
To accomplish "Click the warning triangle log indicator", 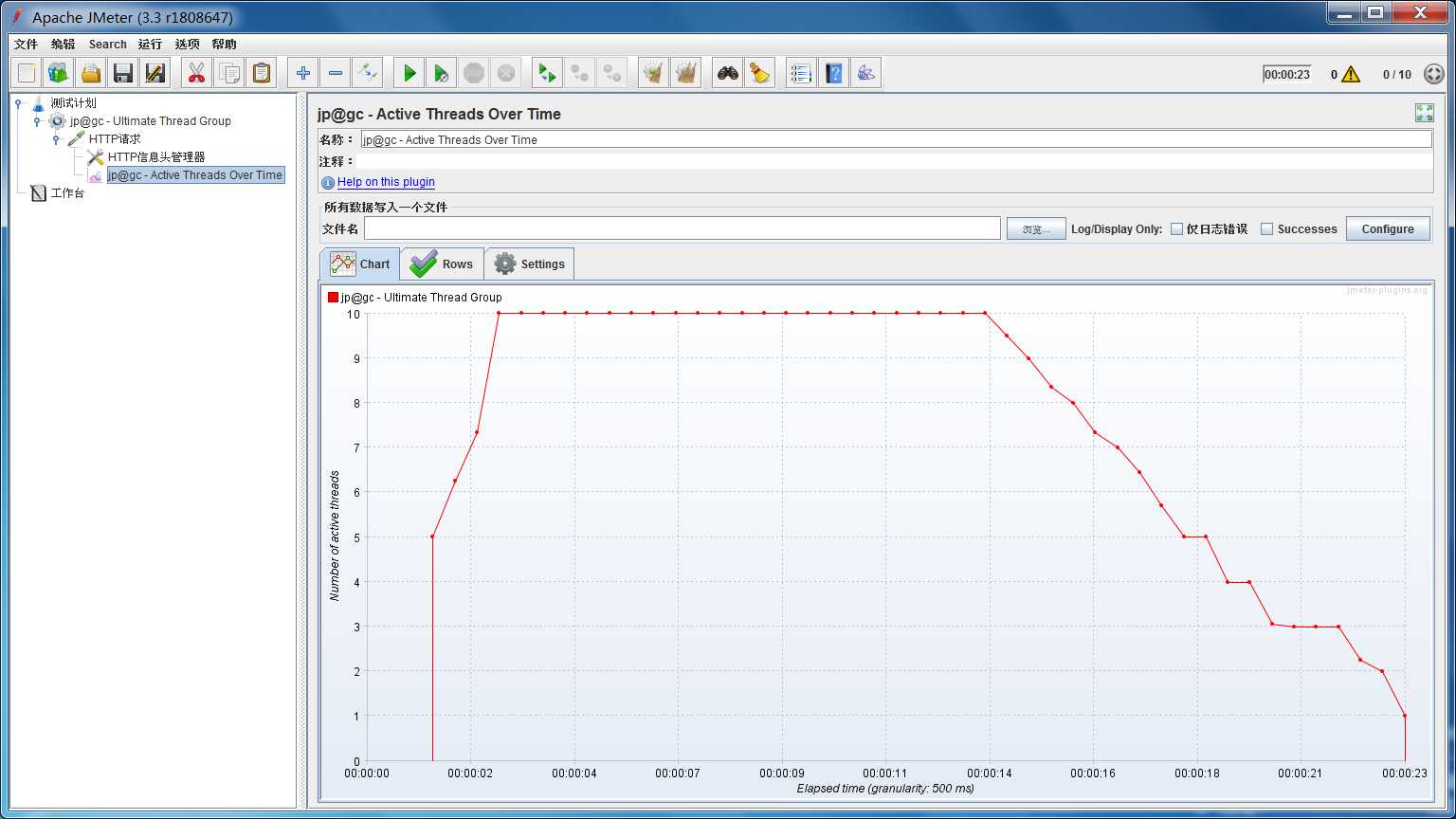I will tap(1351, 74).
